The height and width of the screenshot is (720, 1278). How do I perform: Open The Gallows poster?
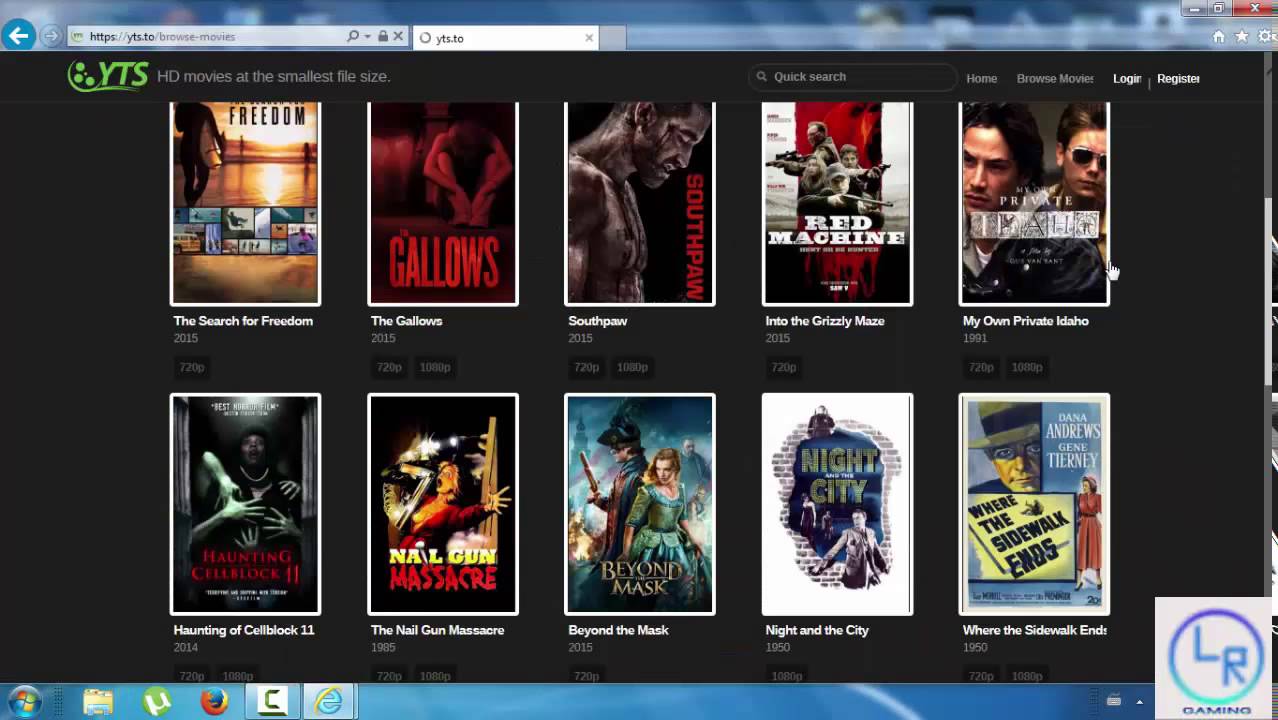443,203
